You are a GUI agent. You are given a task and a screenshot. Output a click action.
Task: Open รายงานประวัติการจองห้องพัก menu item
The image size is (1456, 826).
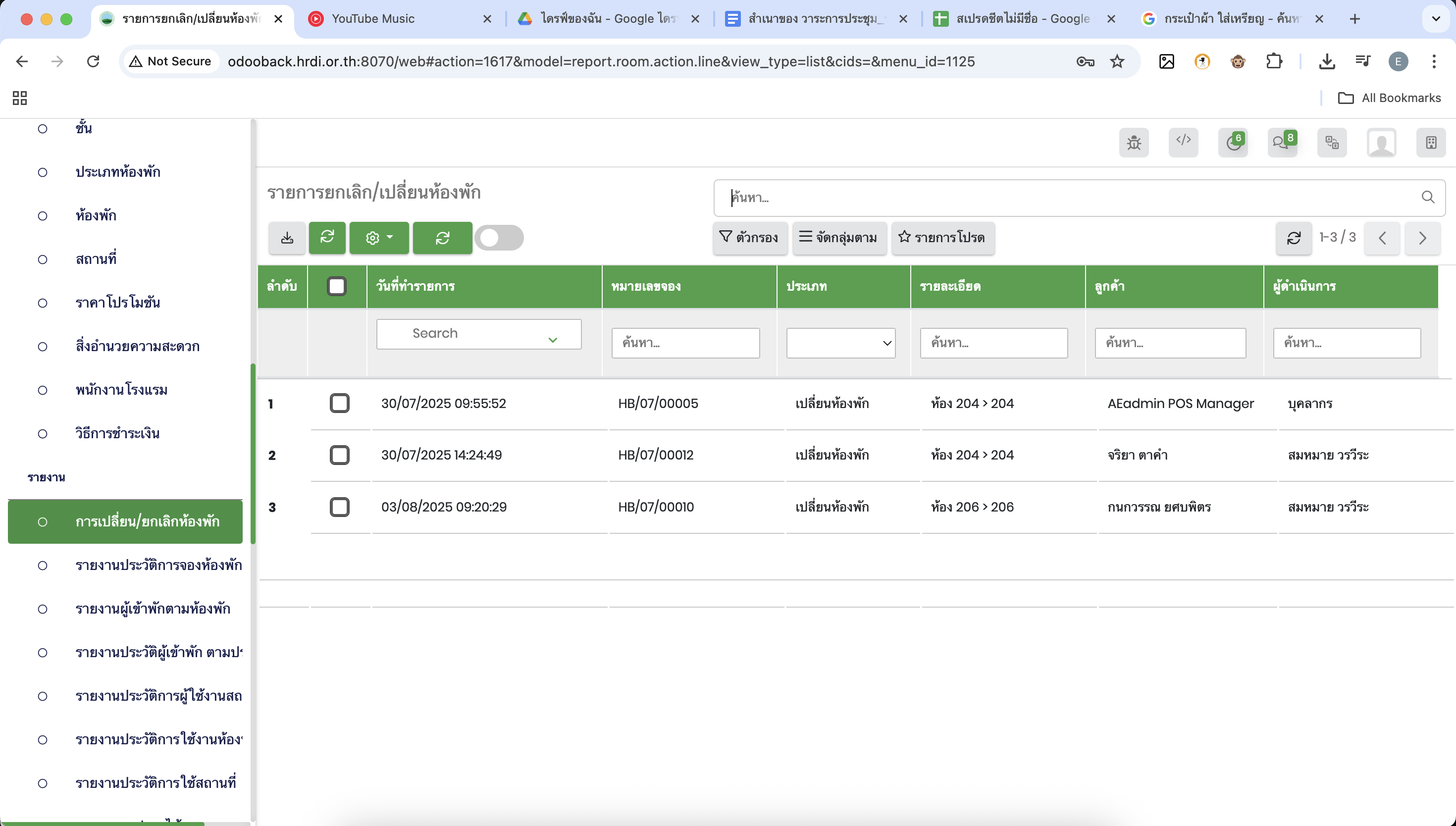pos(158,565)
